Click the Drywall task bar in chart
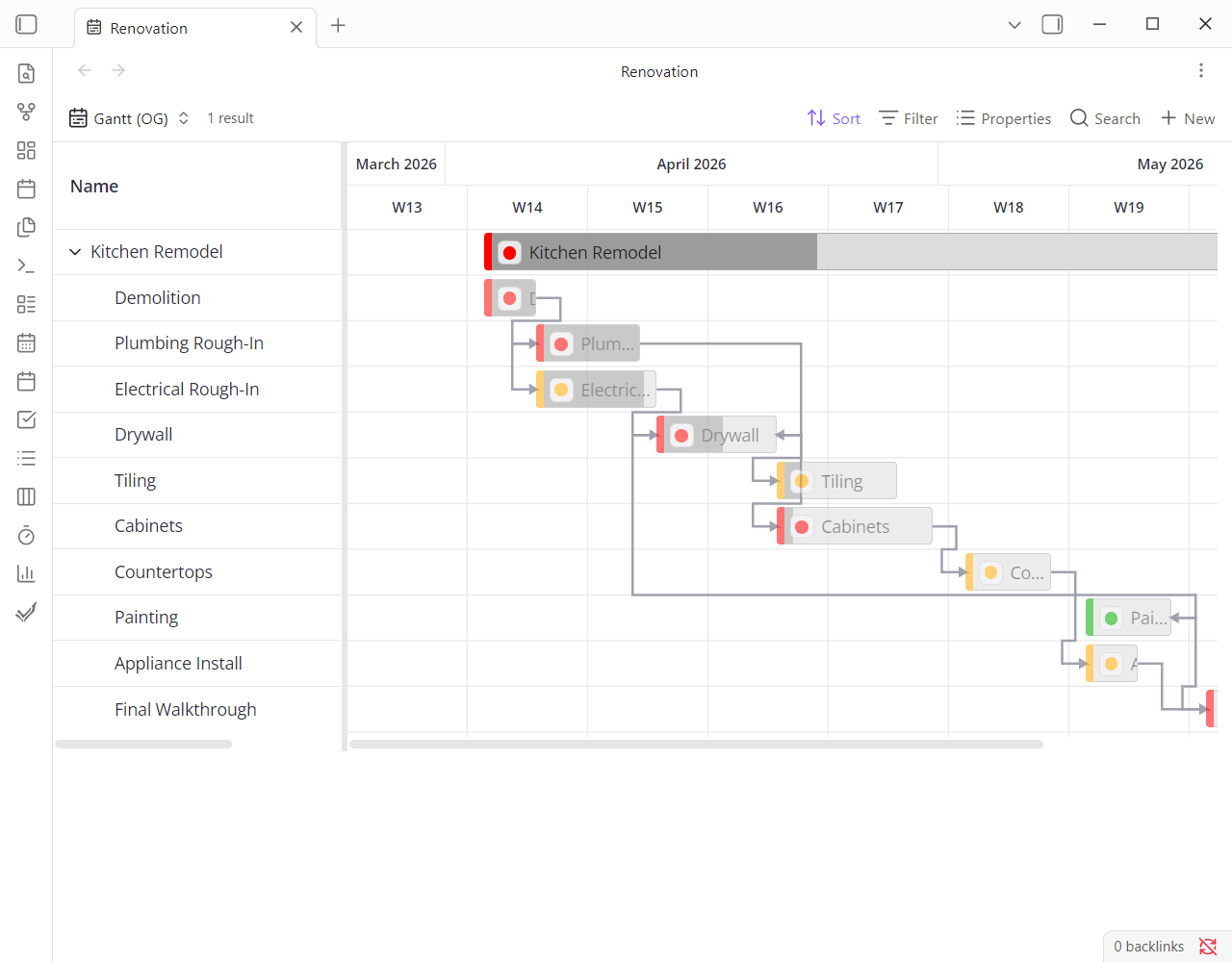1232x962 pixels. pos(716,435)
